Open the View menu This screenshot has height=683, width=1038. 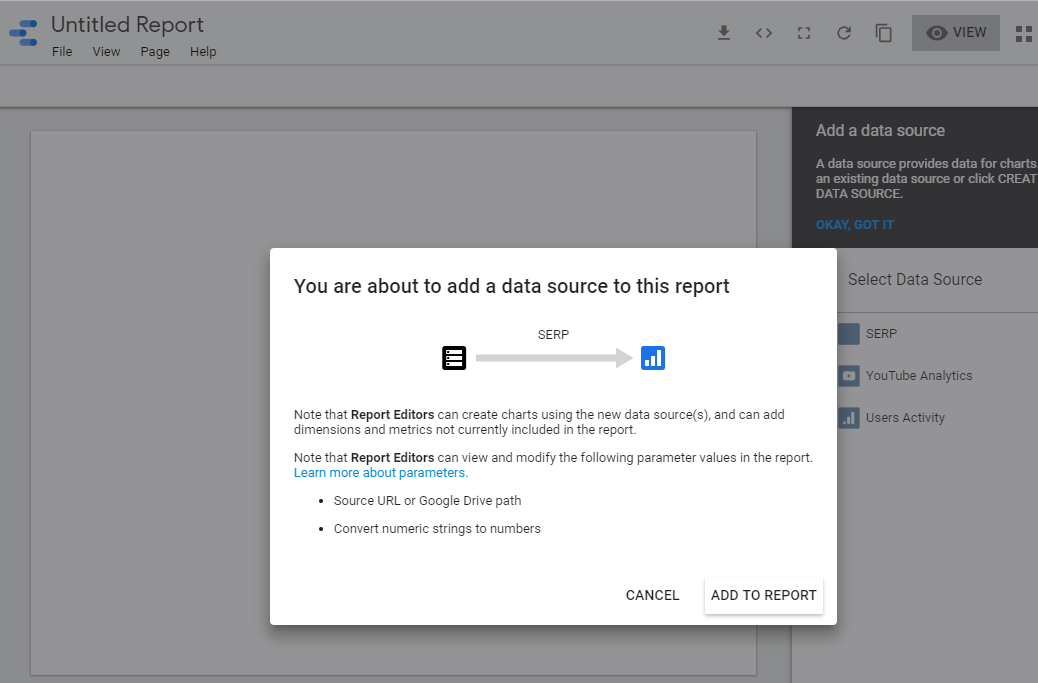coord(106,52)
